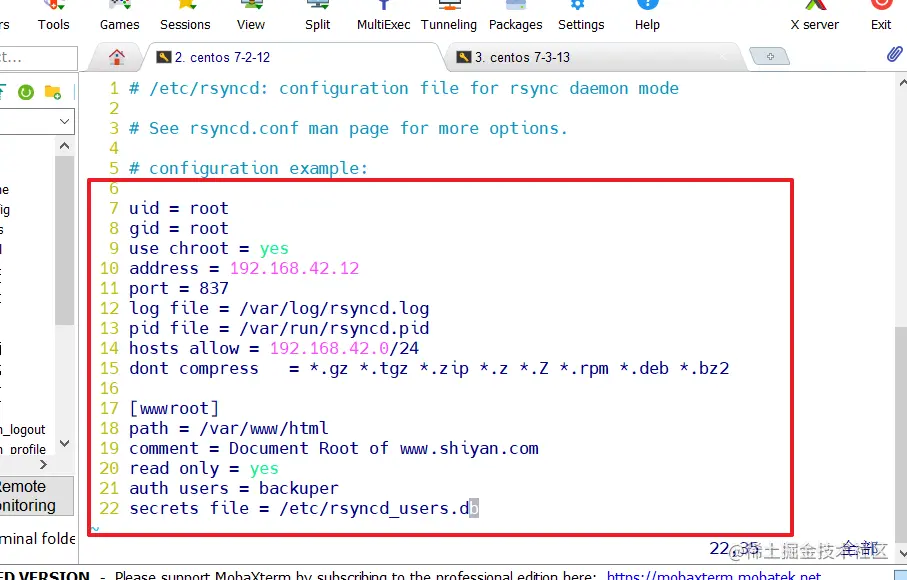Screen dimensions: 907x580
Task: Click the _logout file in sidebar
Action: pos(23,430)
